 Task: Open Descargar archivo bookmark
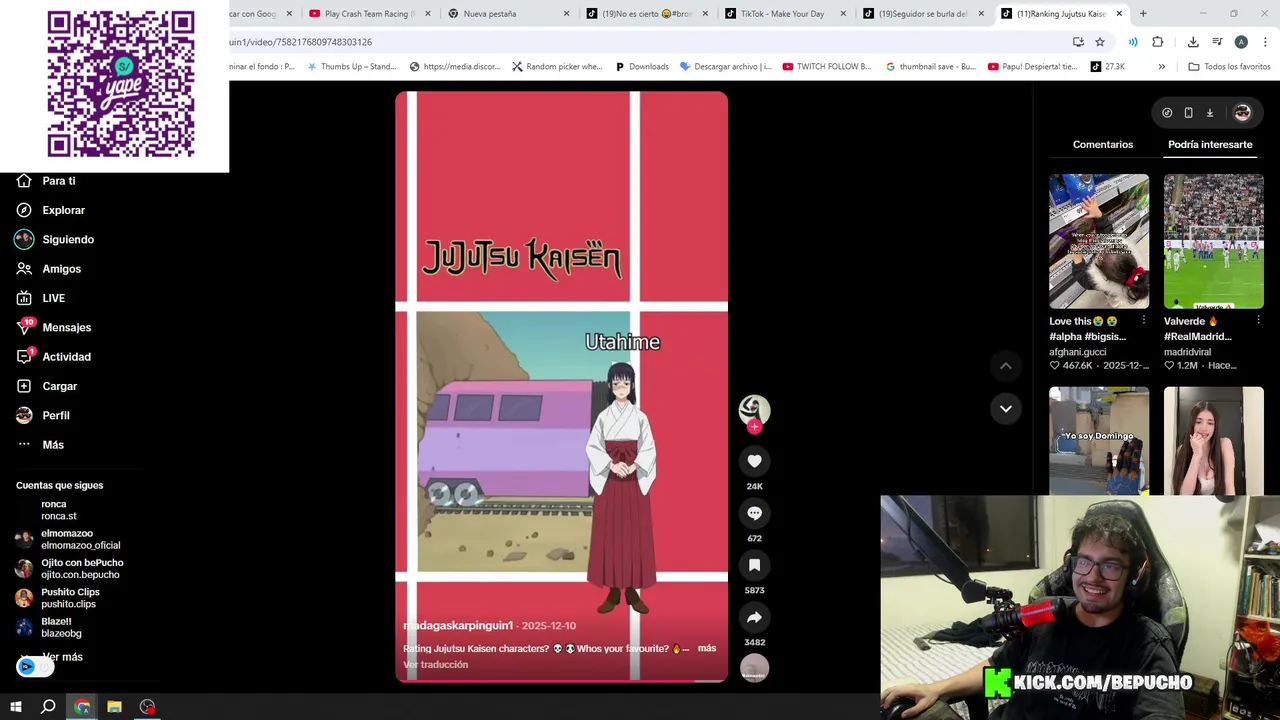[x=725, y=66]
